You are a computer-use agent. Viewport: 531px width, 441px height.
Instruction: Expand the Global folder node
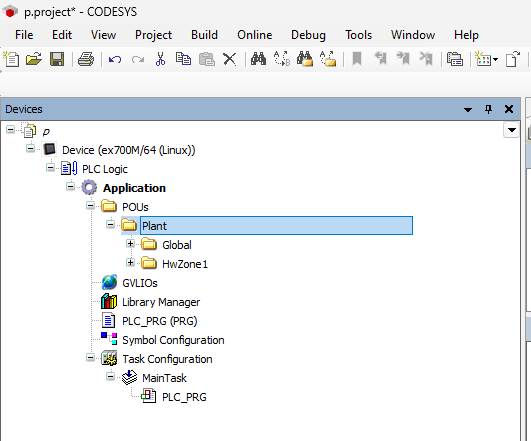(130, 244)
